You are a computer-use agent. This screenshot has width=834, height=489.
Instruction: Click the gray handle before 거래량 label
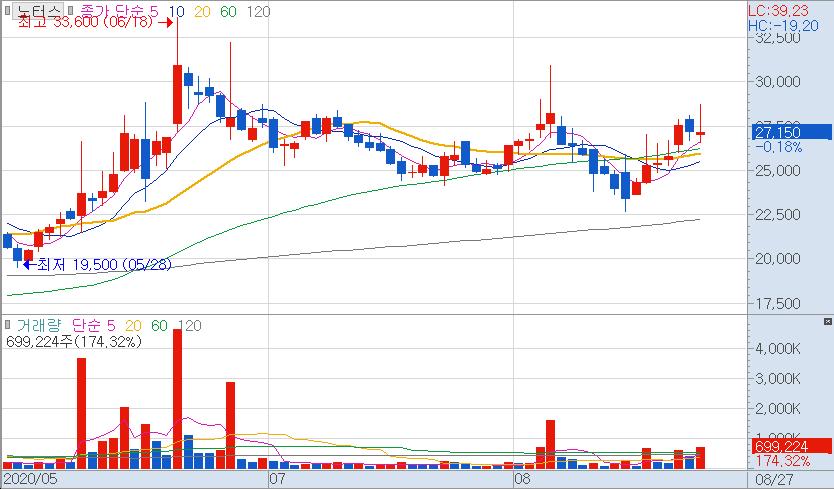[7, 324]
